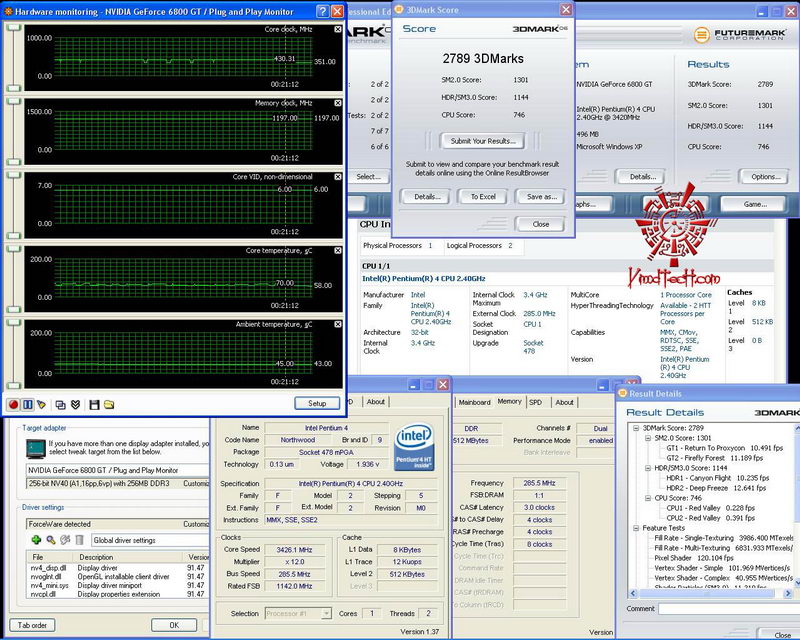Click the yellow marker icon next to pause
The height and width of the screenshot is (640, 800).
point(41,405)
